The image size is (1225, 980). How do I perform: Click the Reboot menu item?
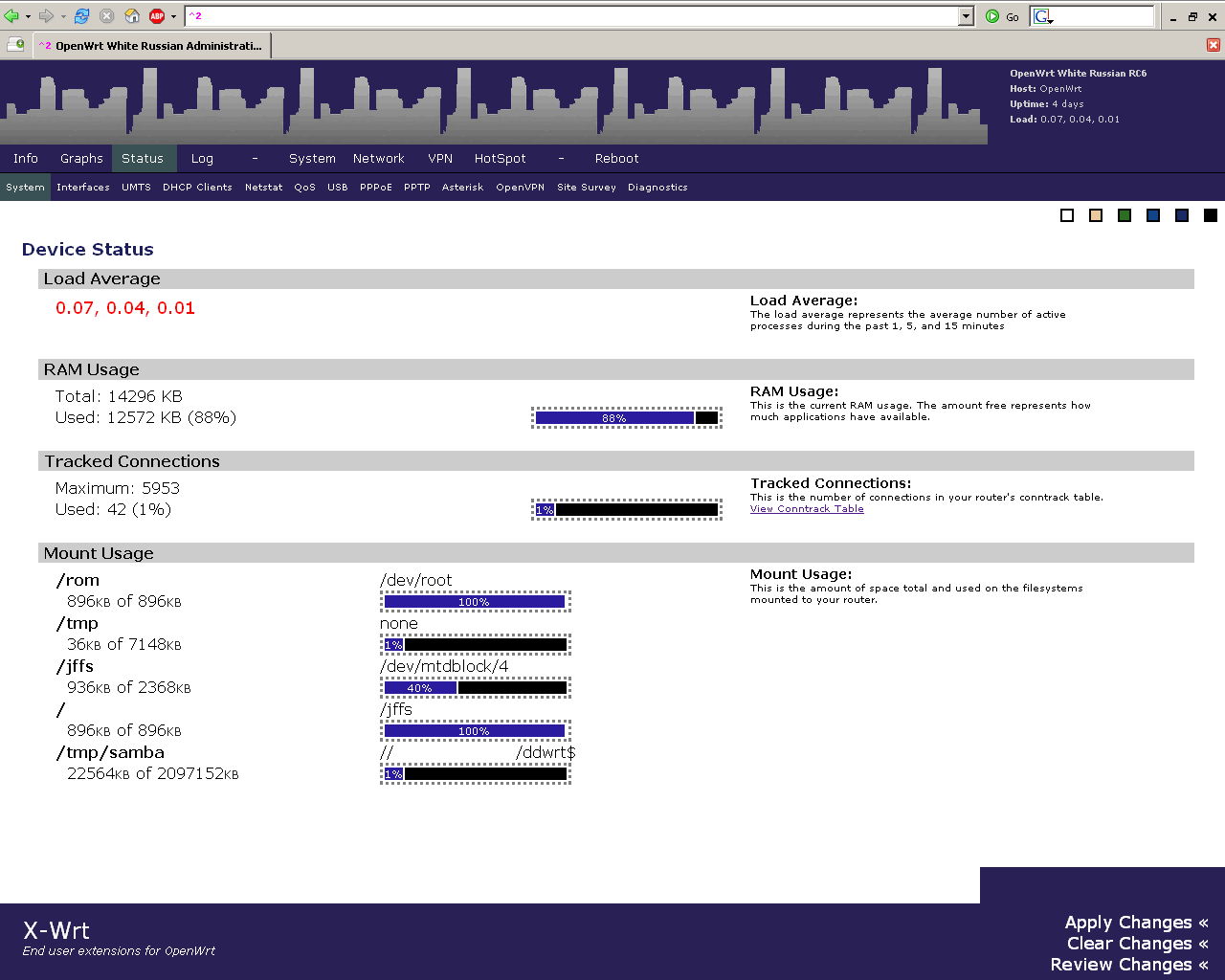[x=616, y=159]
